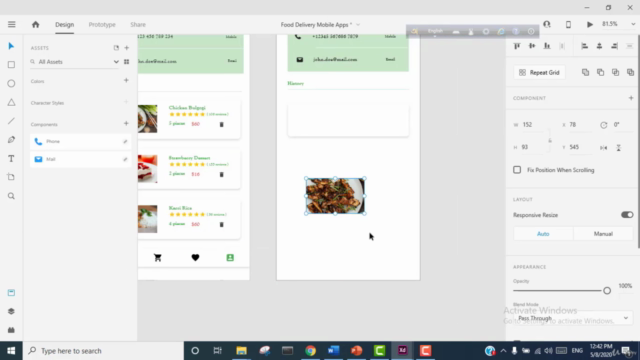This screenshot has width=640, height=360.
Task: Open mobile device preview
Action: tap(568, 24)
